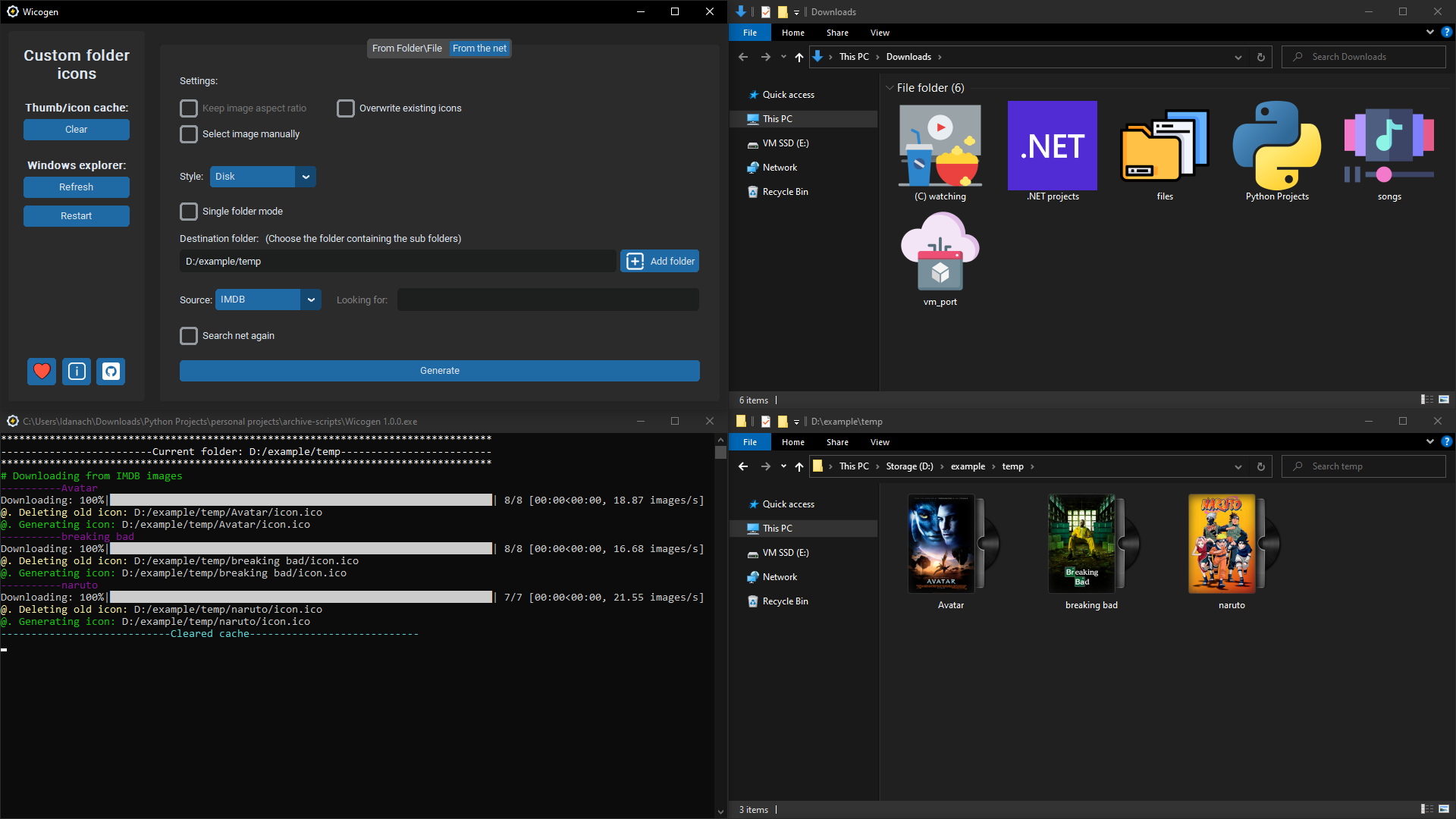This screenshot has width=1456, height=819.
Task: Switch to details view in the Downloads window
Action: tap(1426, 400)
